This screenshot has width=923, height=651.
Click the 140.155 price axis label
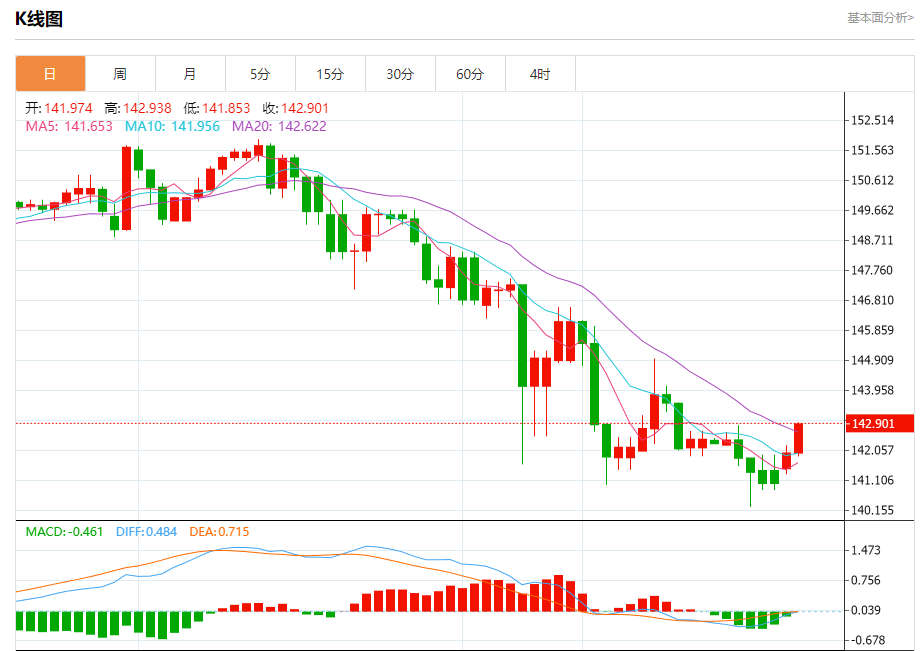pyautogui.click(x=872, y=510)
